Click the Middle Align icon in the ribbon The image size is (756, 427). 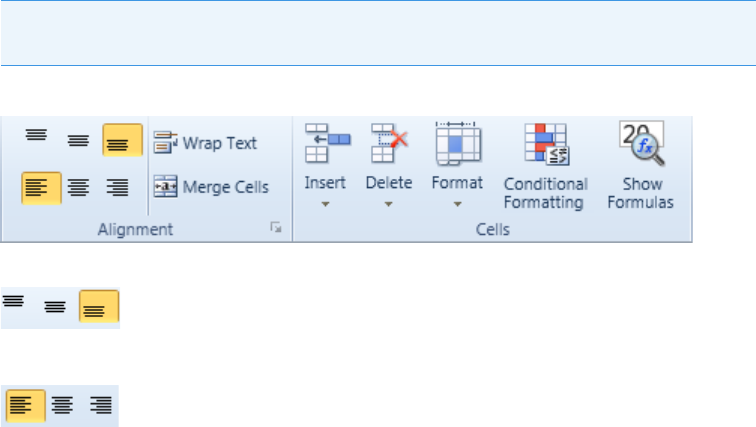78,141
